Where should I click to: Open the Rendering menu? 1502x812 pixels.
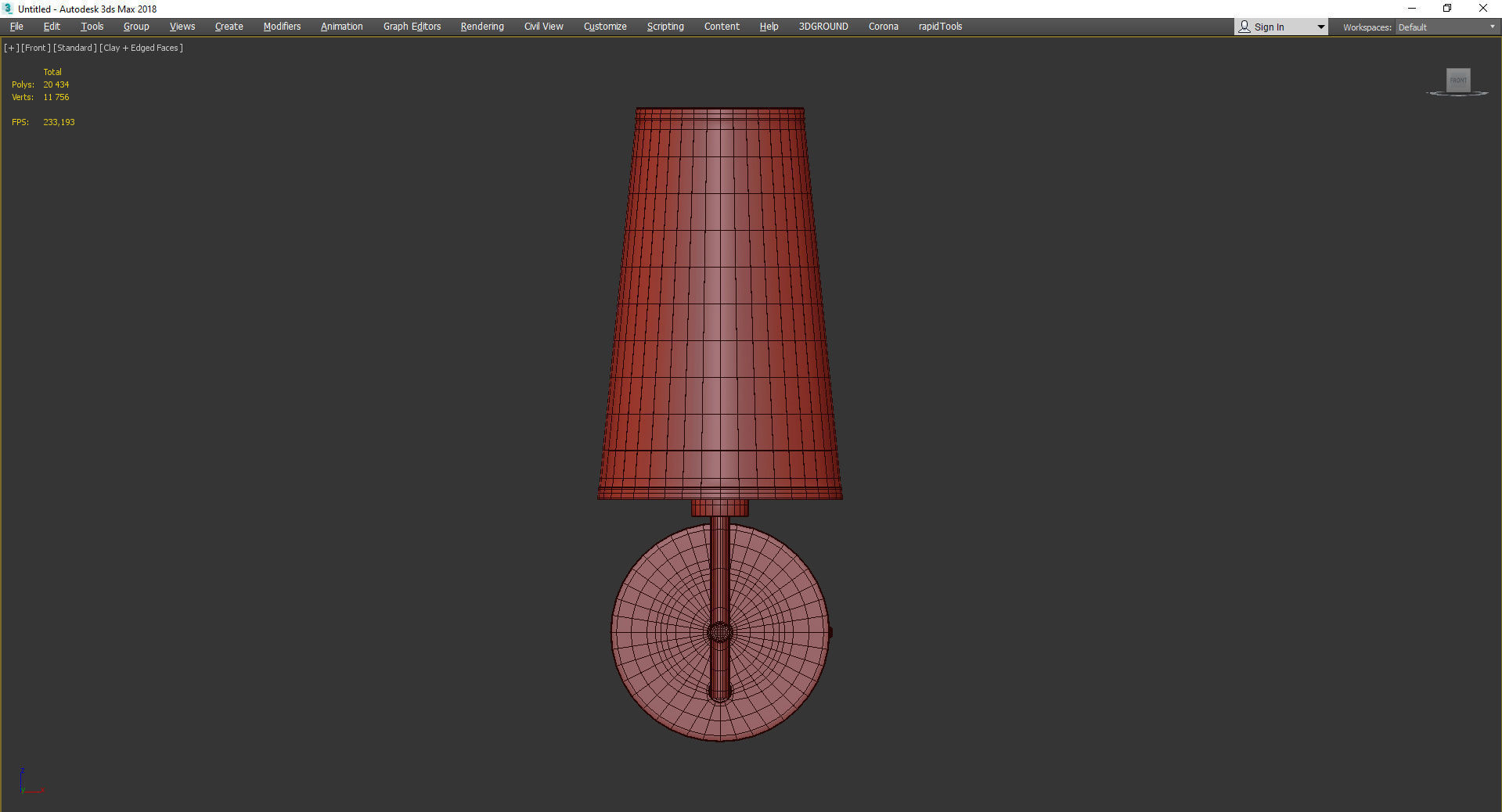[482, 27]
